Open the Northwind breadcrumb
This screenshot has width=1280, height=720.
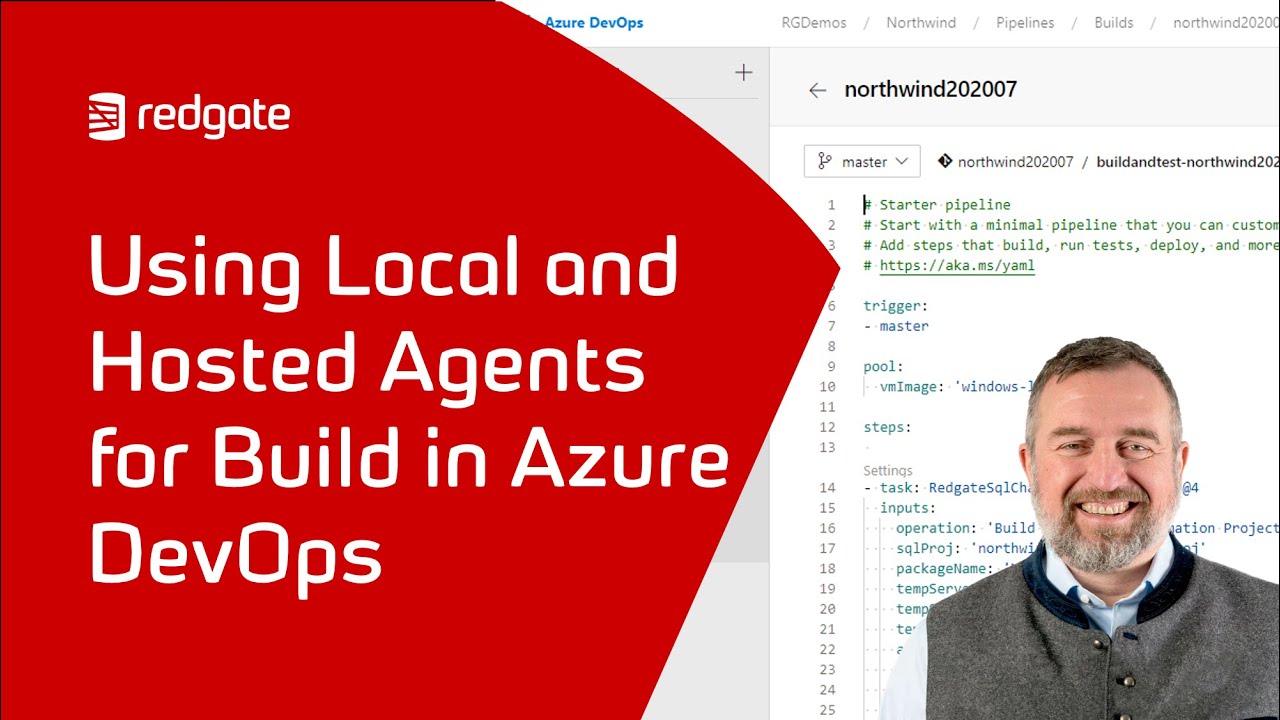(x=921, y=22)
